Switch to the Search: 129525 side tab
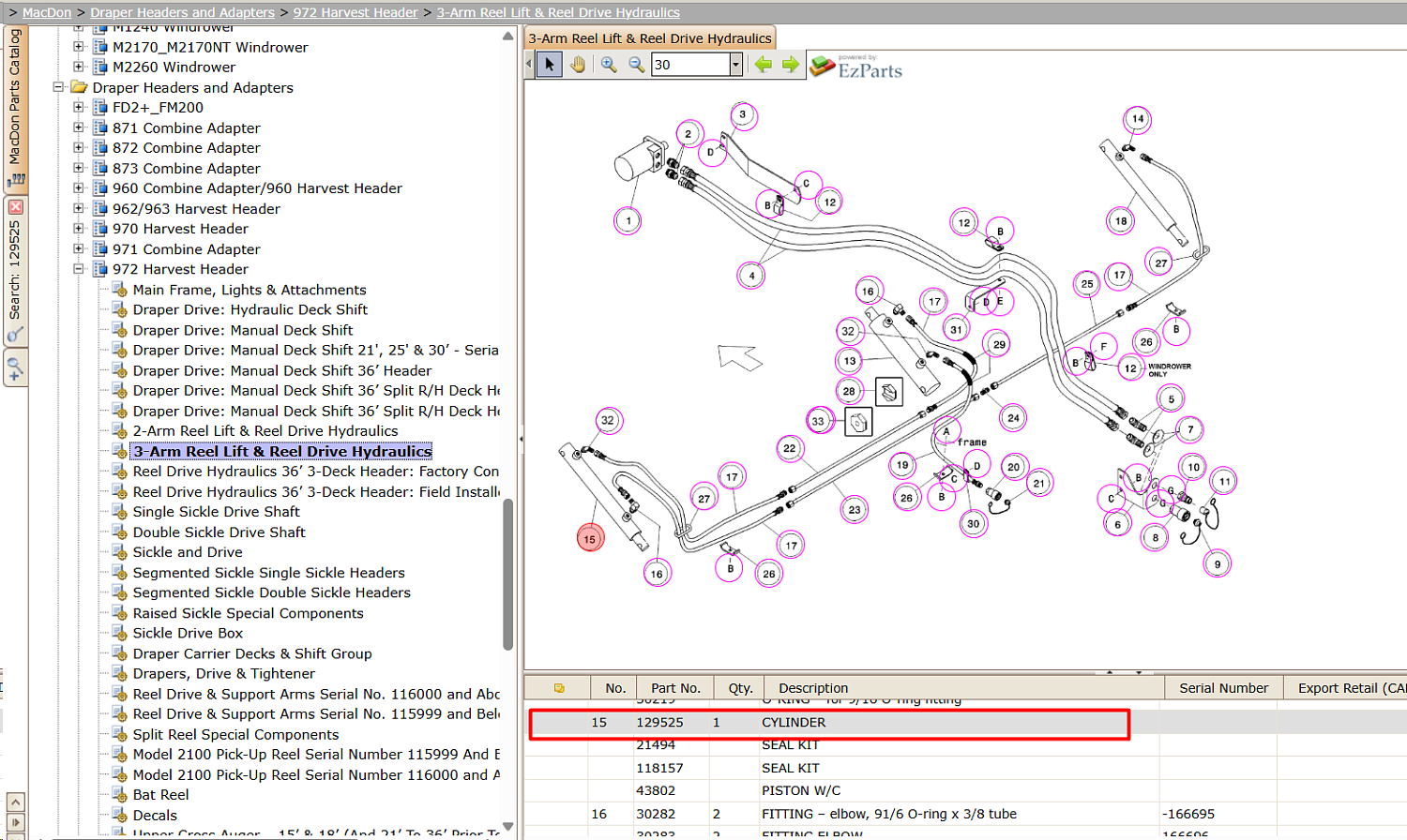Screen dimensions: 1407x840 tap(15, 270)
